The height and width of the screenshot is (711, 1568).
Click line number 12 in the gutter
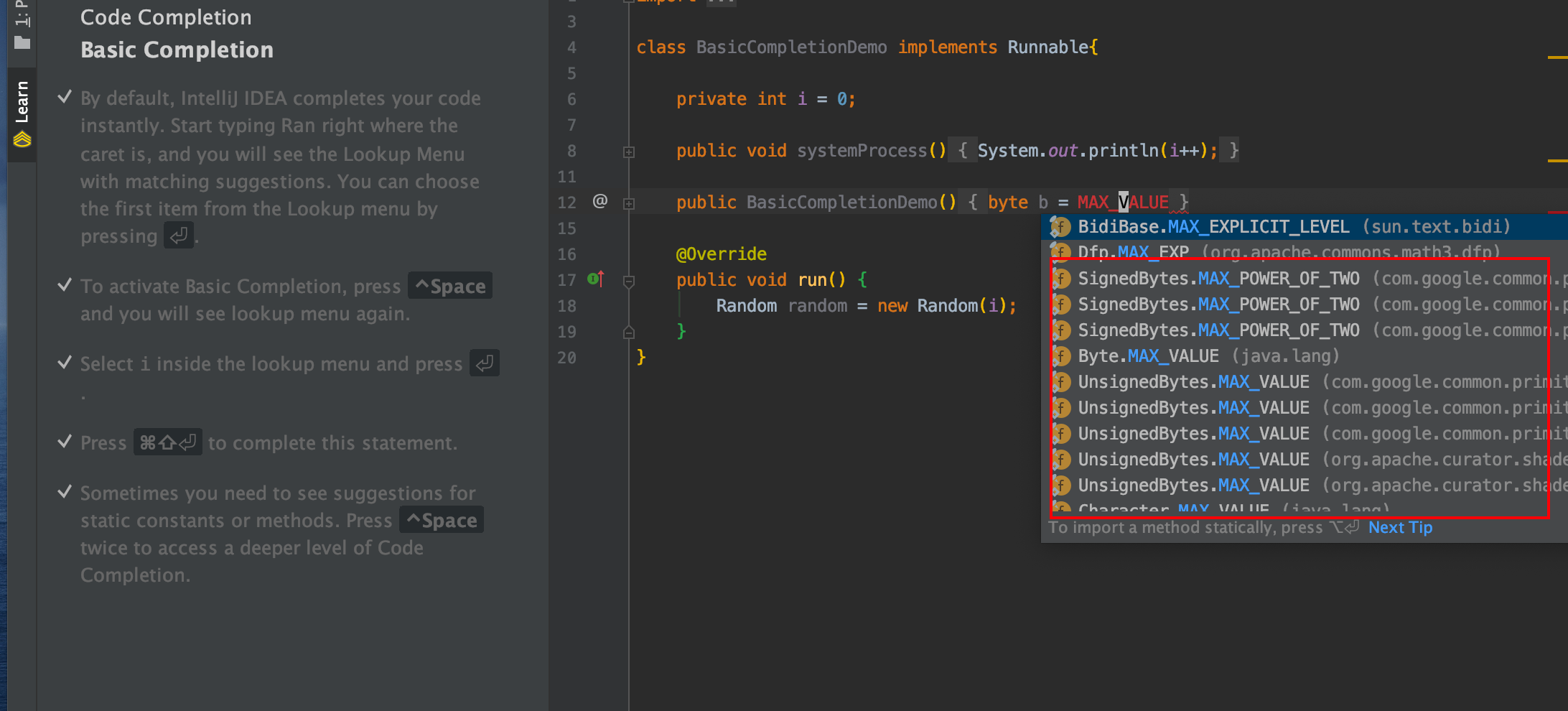pyautogui.click(x=566, y=203)
